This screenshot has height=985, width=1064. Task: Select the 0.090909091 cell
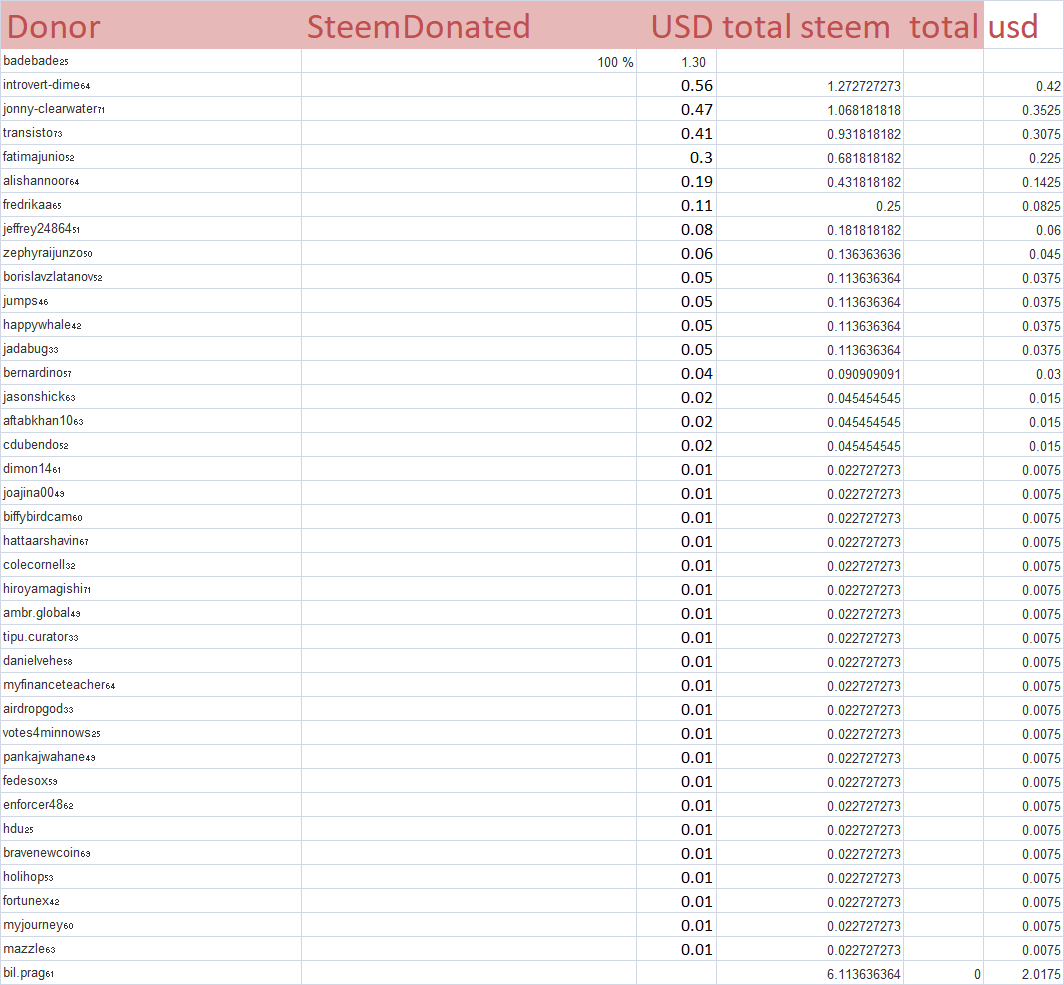[x=810, y=373]
